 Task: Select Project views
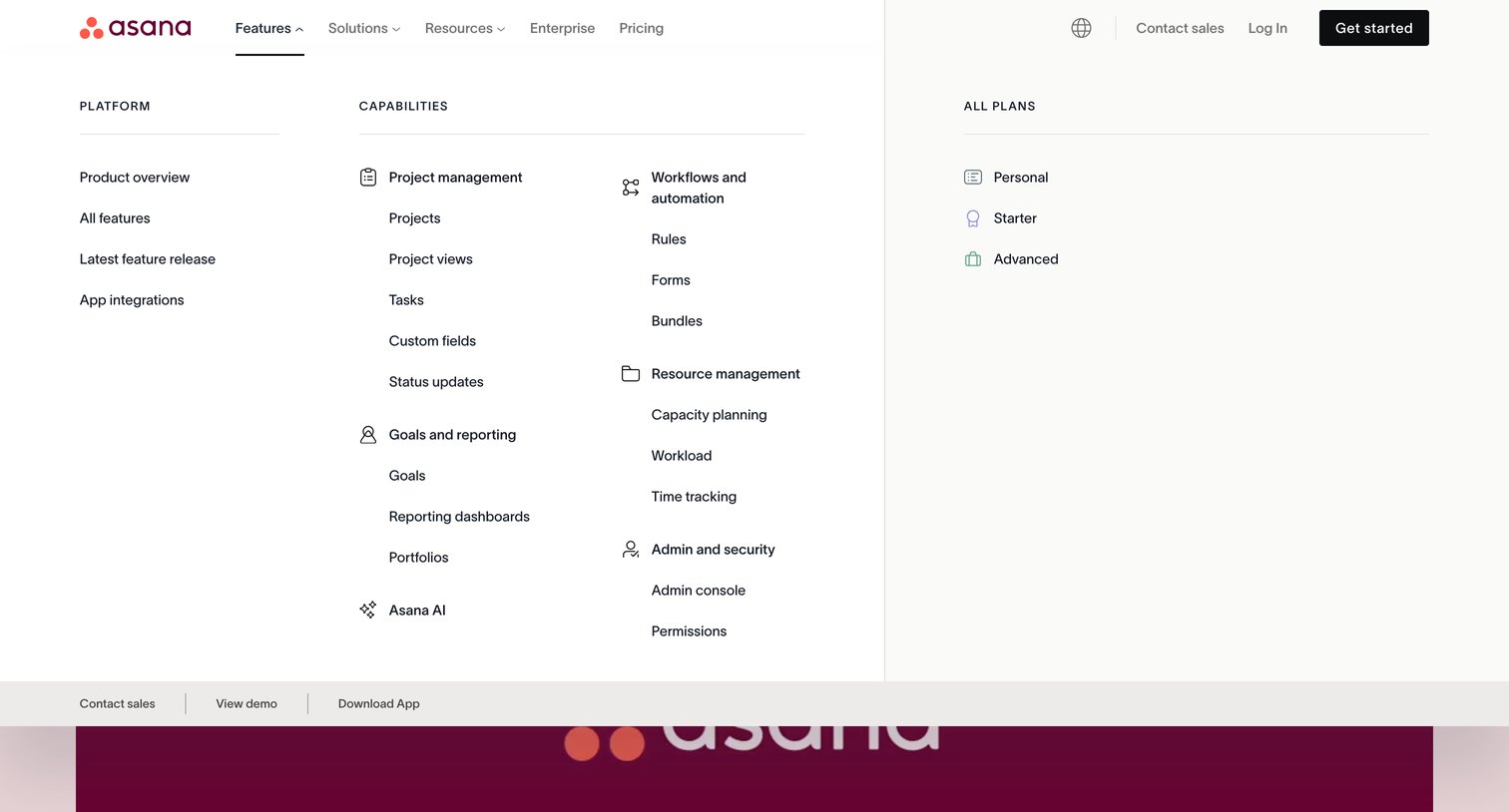click(x=431, y=259)
